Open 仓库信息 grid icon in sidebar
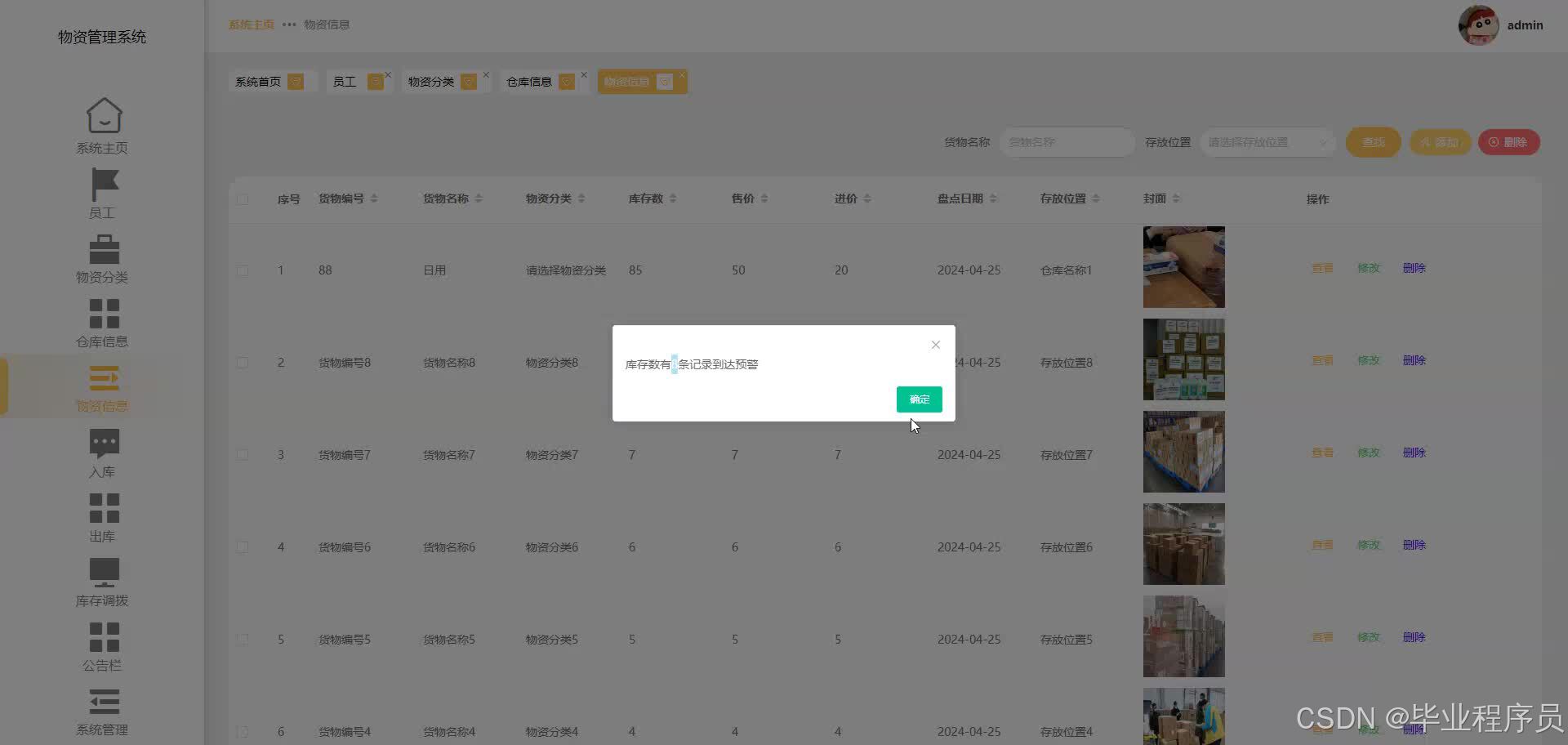 click(105, 314)
